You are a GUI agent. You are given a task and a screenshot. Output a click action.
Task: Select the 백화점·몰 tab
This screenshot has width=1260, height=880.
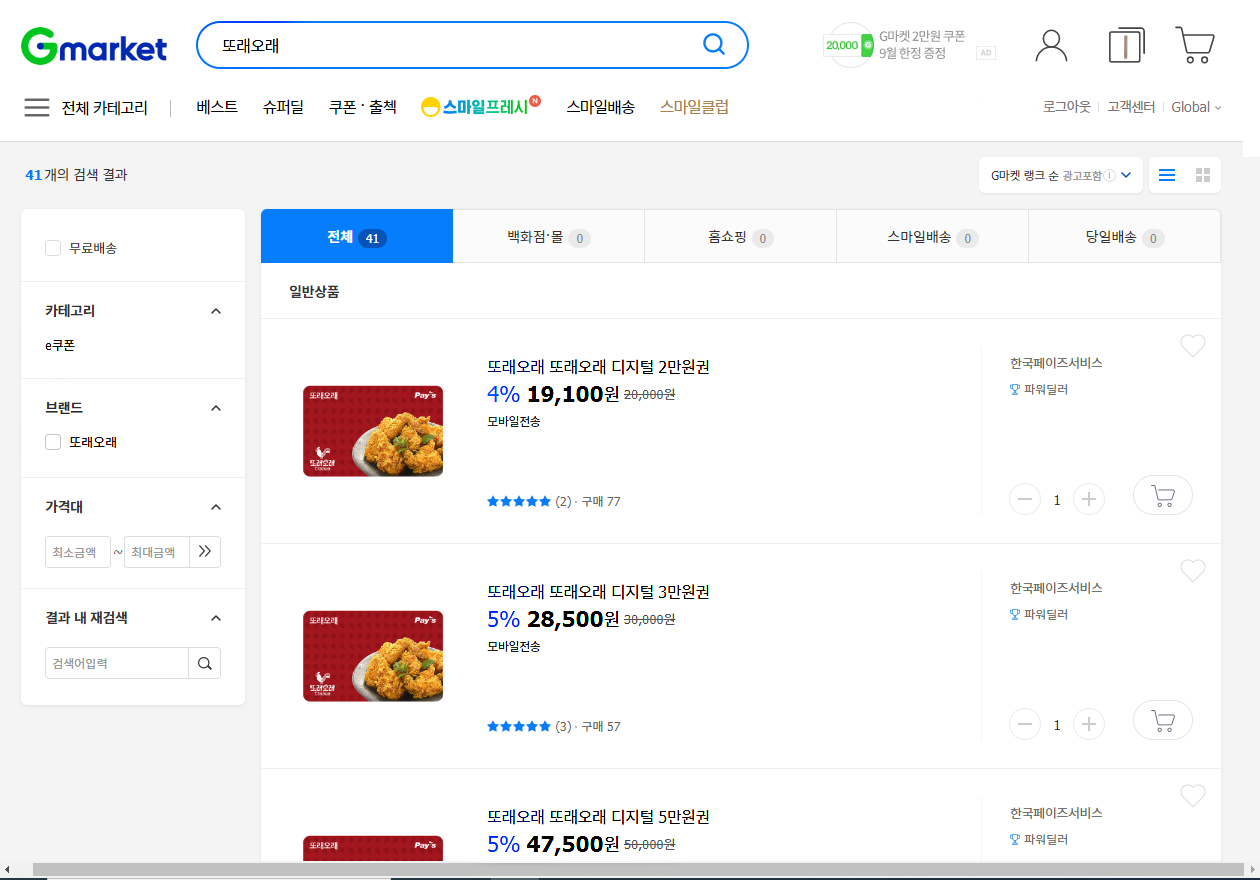coord(549,237)
